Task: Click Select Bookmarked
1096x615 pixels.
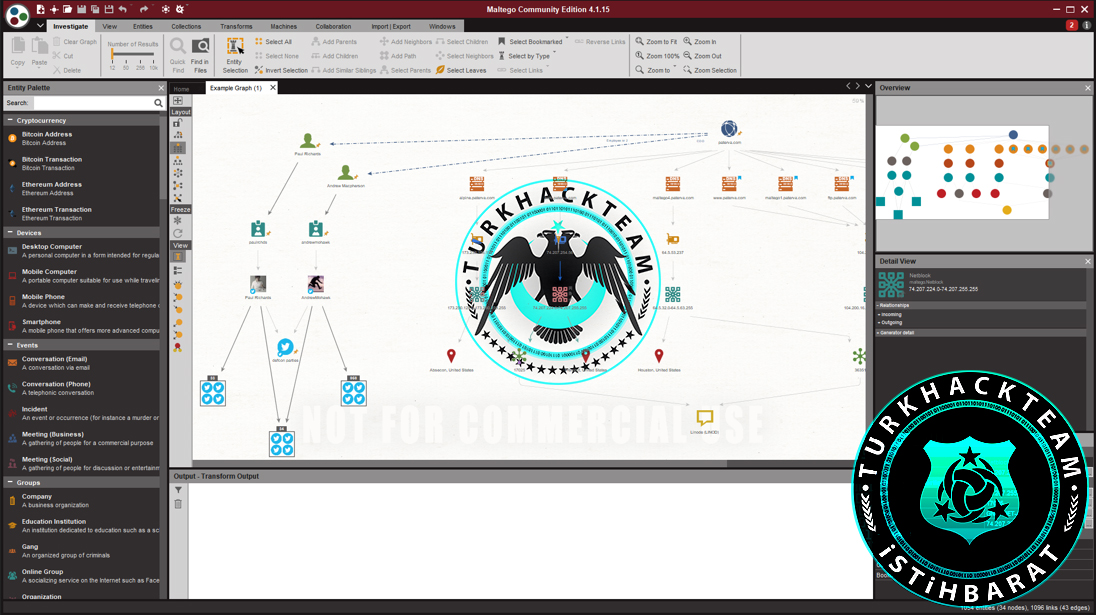Action: click(x=530, y=42)
